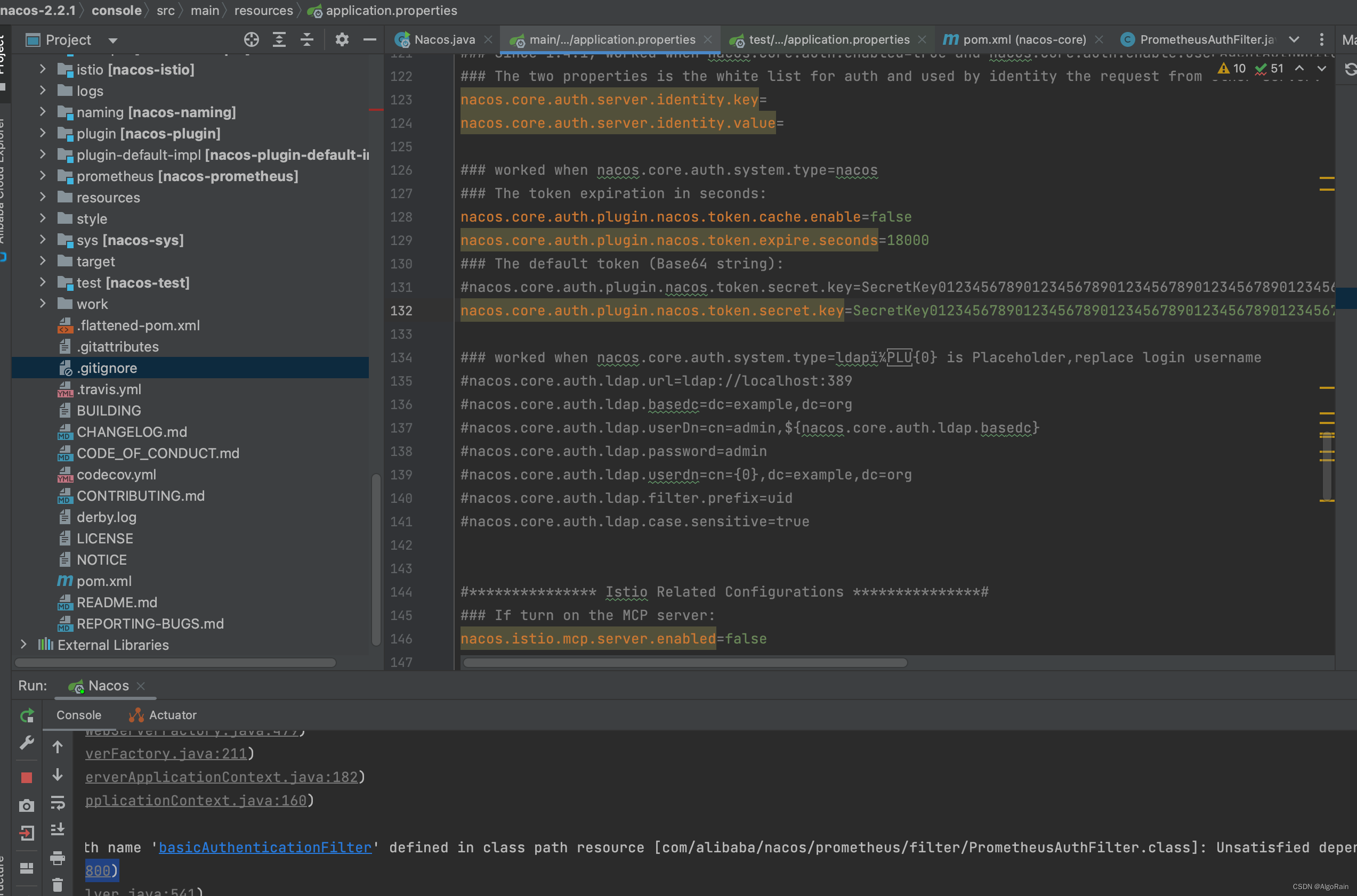Click the layout icon in Run toolbar
This screenshot has width=1357, height=896.
(x=26, y=868)
